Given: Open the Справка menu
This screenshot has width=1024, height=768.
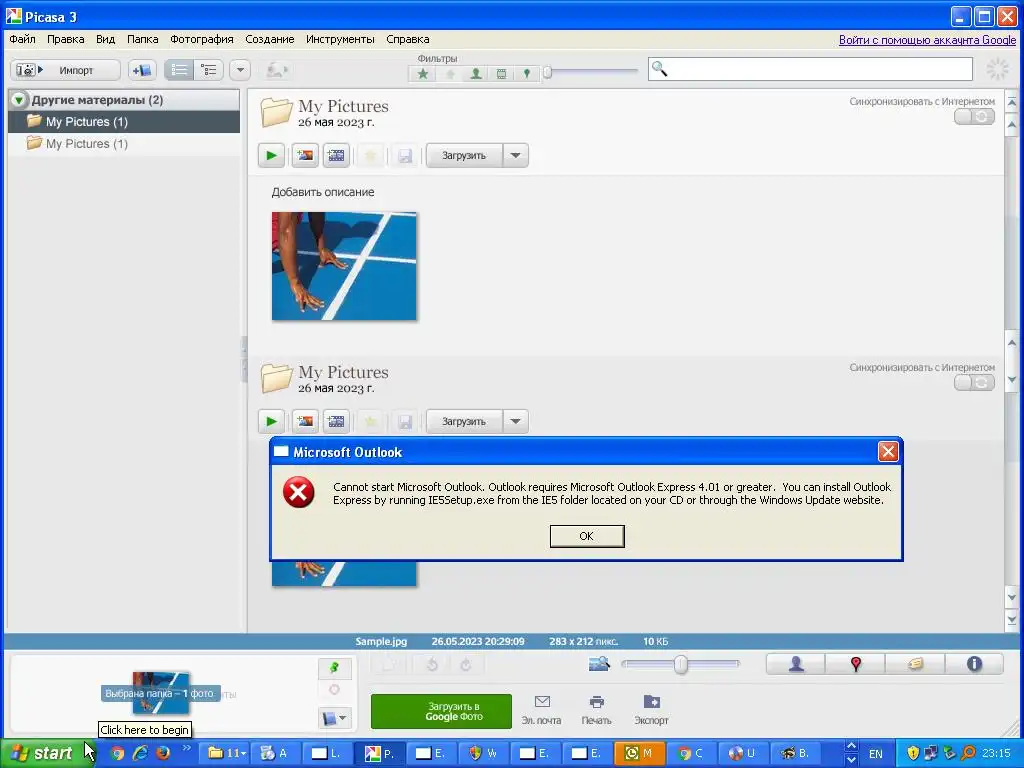Looking at the screenshot, I should [x=408, y=39].
